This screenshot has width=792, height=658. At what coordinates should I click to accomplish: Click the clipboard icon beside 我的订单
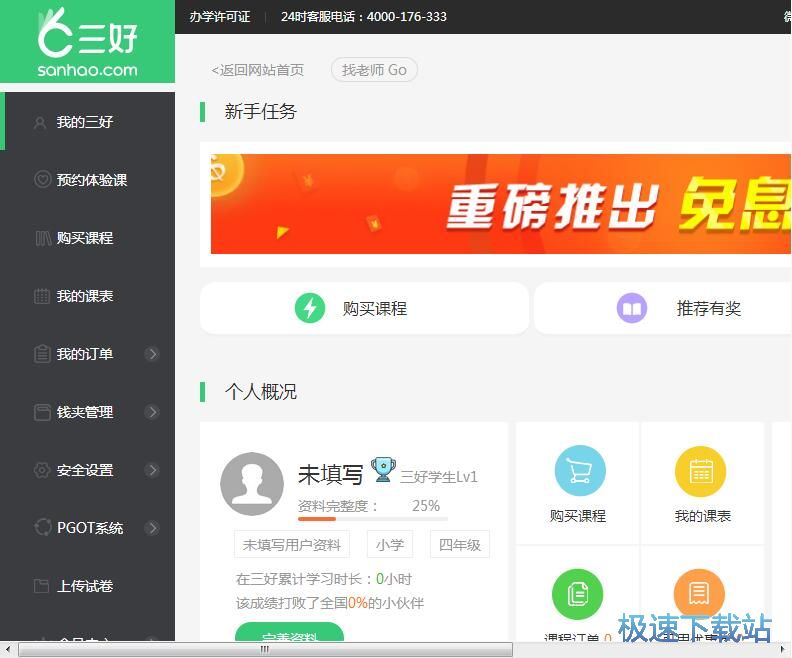pos(42,354)
